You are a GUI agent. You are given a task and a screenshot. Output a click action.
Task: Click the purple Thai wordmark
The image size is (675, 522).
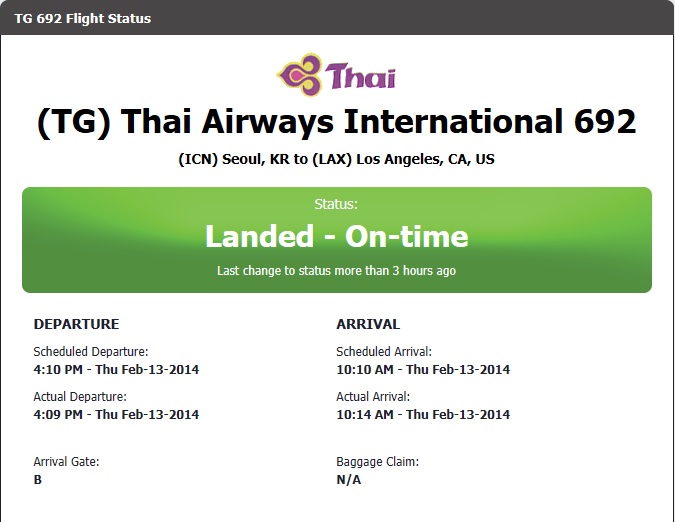[x=361, y=75]
